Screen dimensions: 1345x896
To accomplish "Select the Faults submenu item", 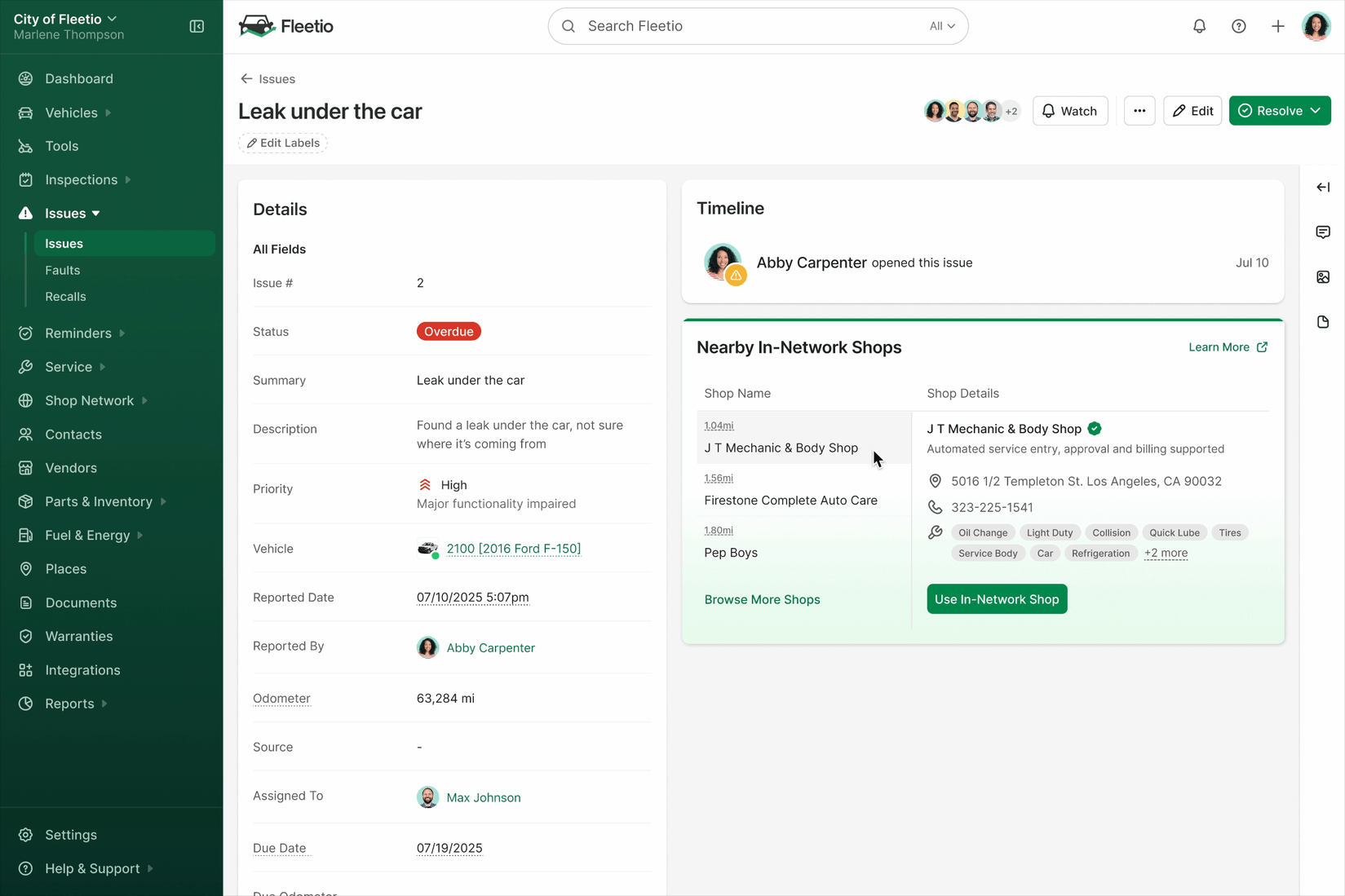I will coord(63,270).
